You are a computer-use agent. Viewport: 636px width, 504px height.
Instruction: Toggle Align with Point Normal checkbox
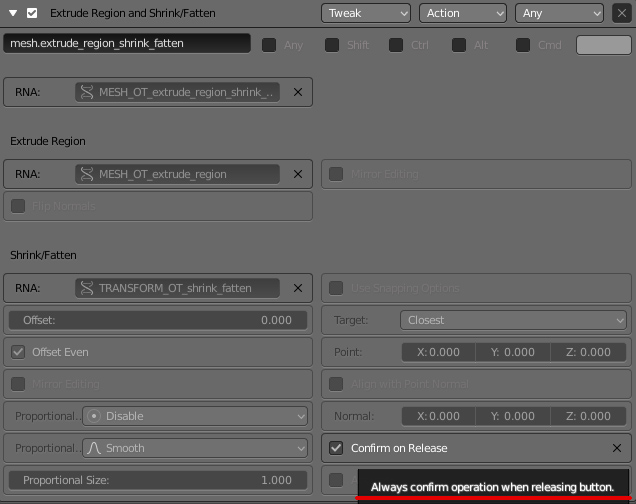[336, 384]
